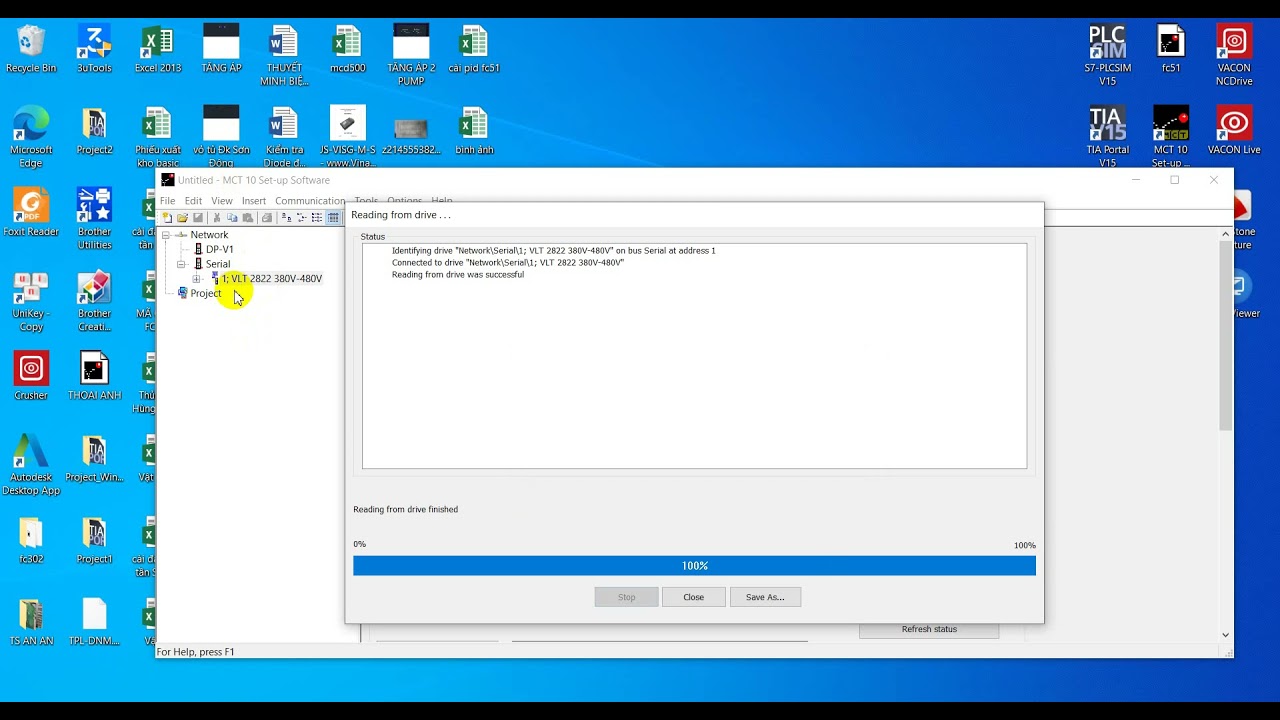Image resolution: width=1280 pixels, height=720 pixels.
Task: Open Crusher desktop icon
Action: [31, 376]
